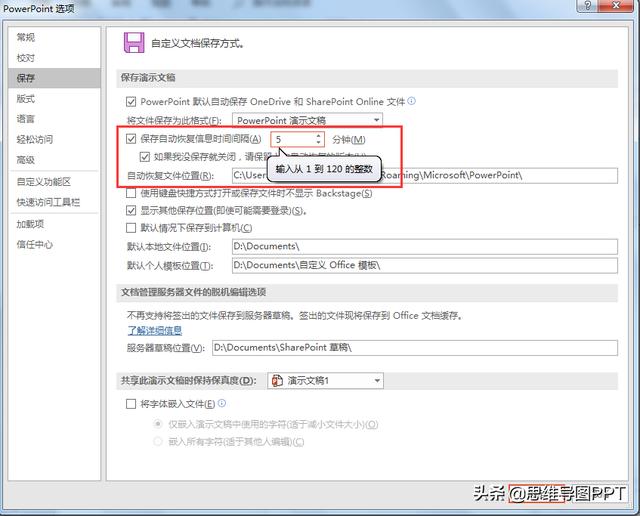Open the 语言 options category

26,119
